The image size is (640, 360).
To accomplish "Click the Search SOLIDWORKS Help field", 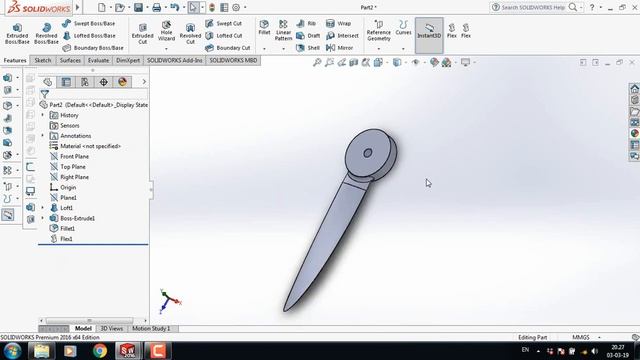I will coord(533,7).
